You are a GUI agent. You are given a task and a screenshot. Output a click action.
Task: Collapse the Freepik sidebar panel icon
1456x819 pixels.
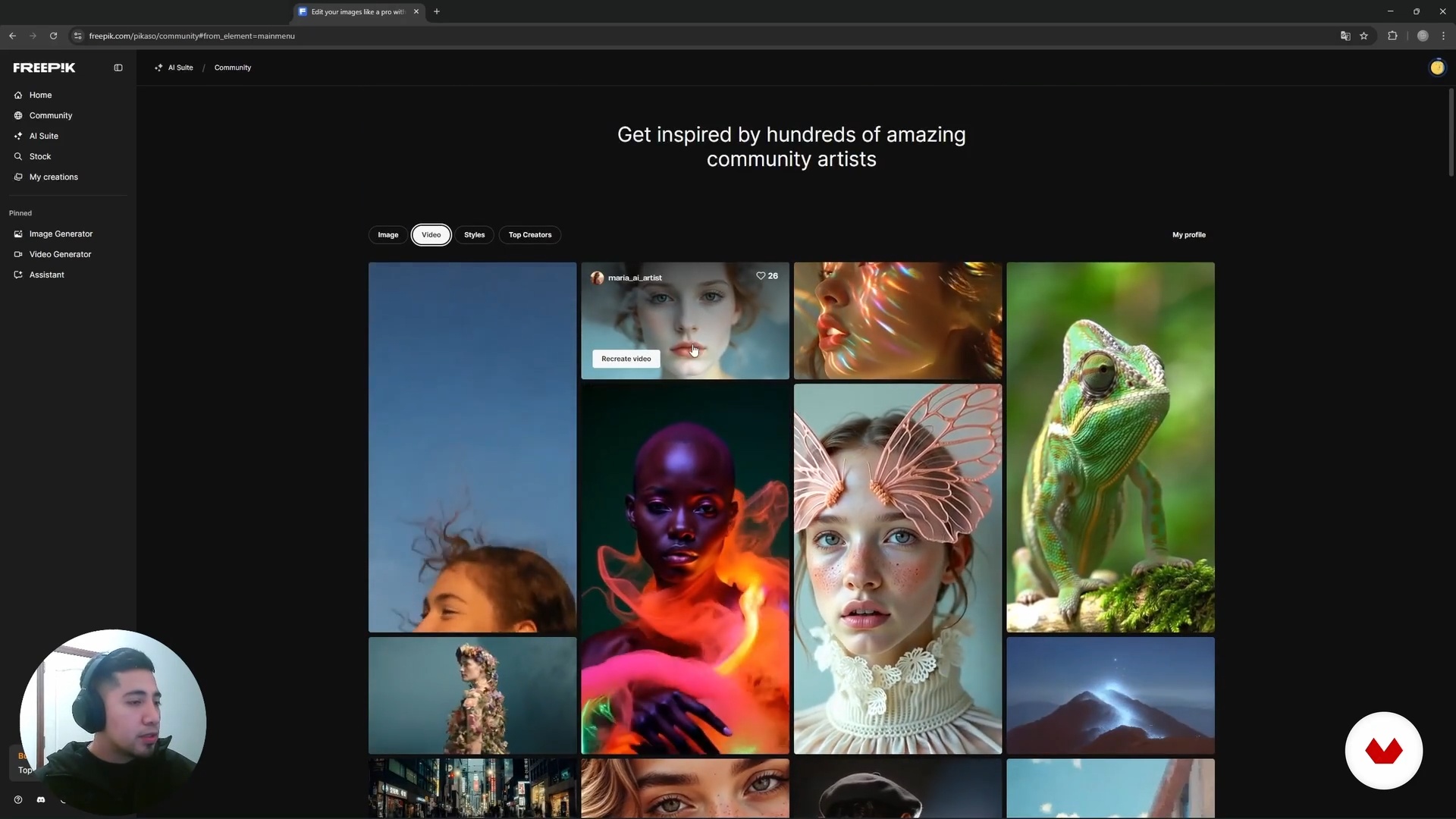pyautogui.click(x=118, y=67)
